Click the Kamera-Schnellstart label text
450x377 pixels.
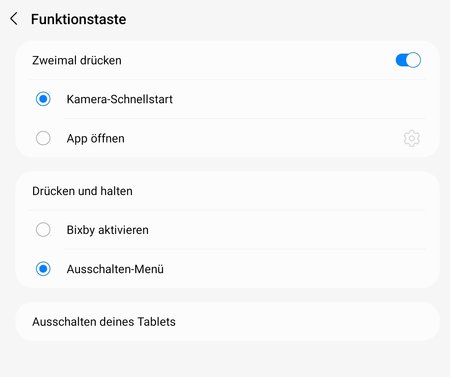coord(119,99)
